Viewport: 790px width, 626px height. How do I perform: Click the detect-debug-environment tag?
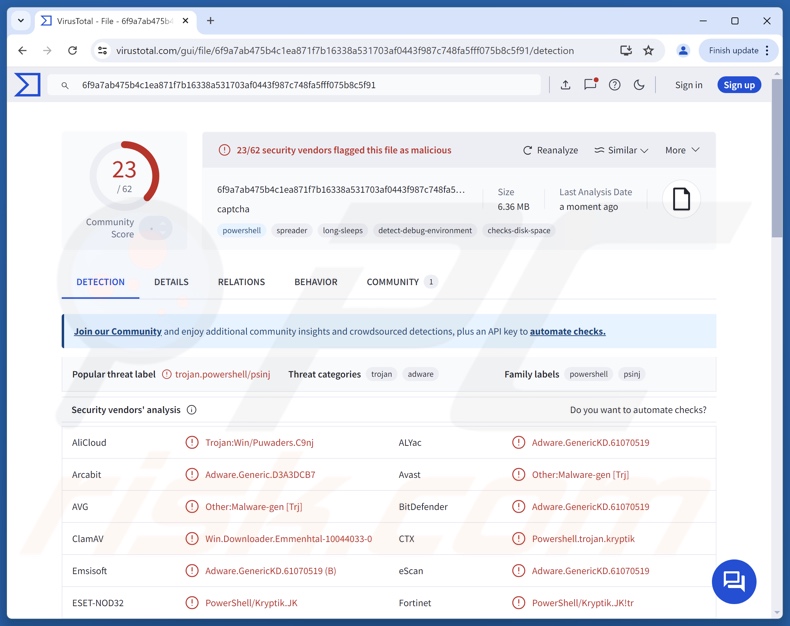[x=425, y=230]
